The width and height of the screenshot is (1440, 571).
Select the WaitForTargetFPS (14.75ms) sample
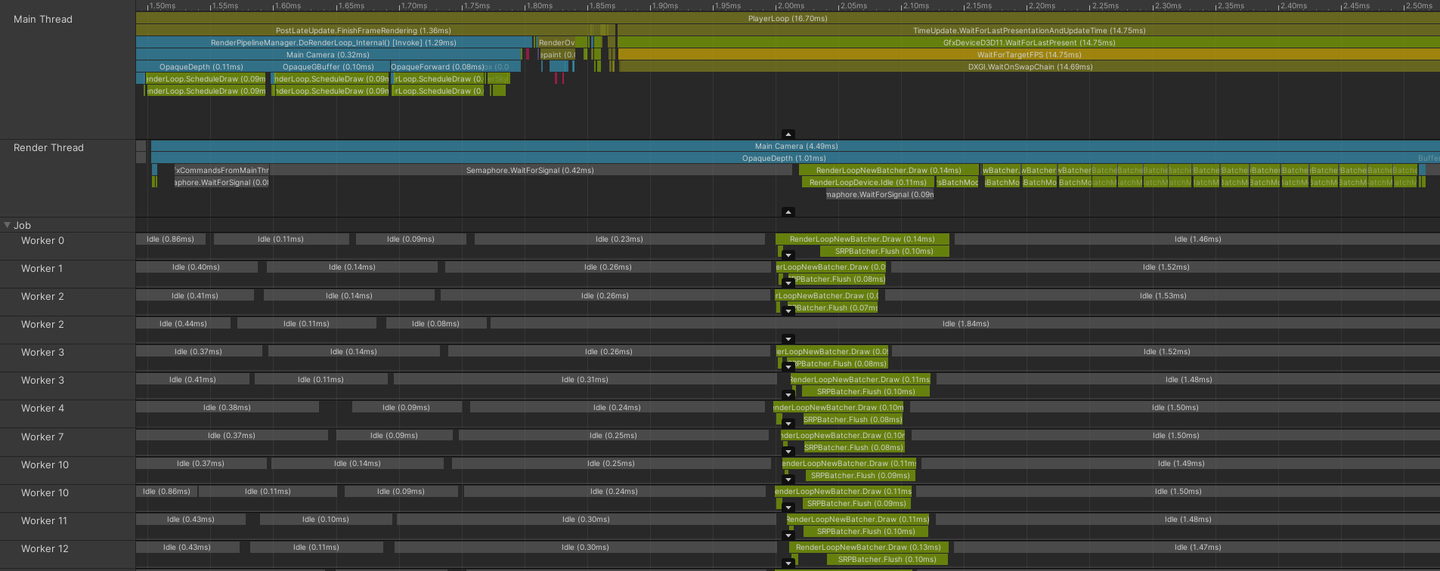(1029, 55)
